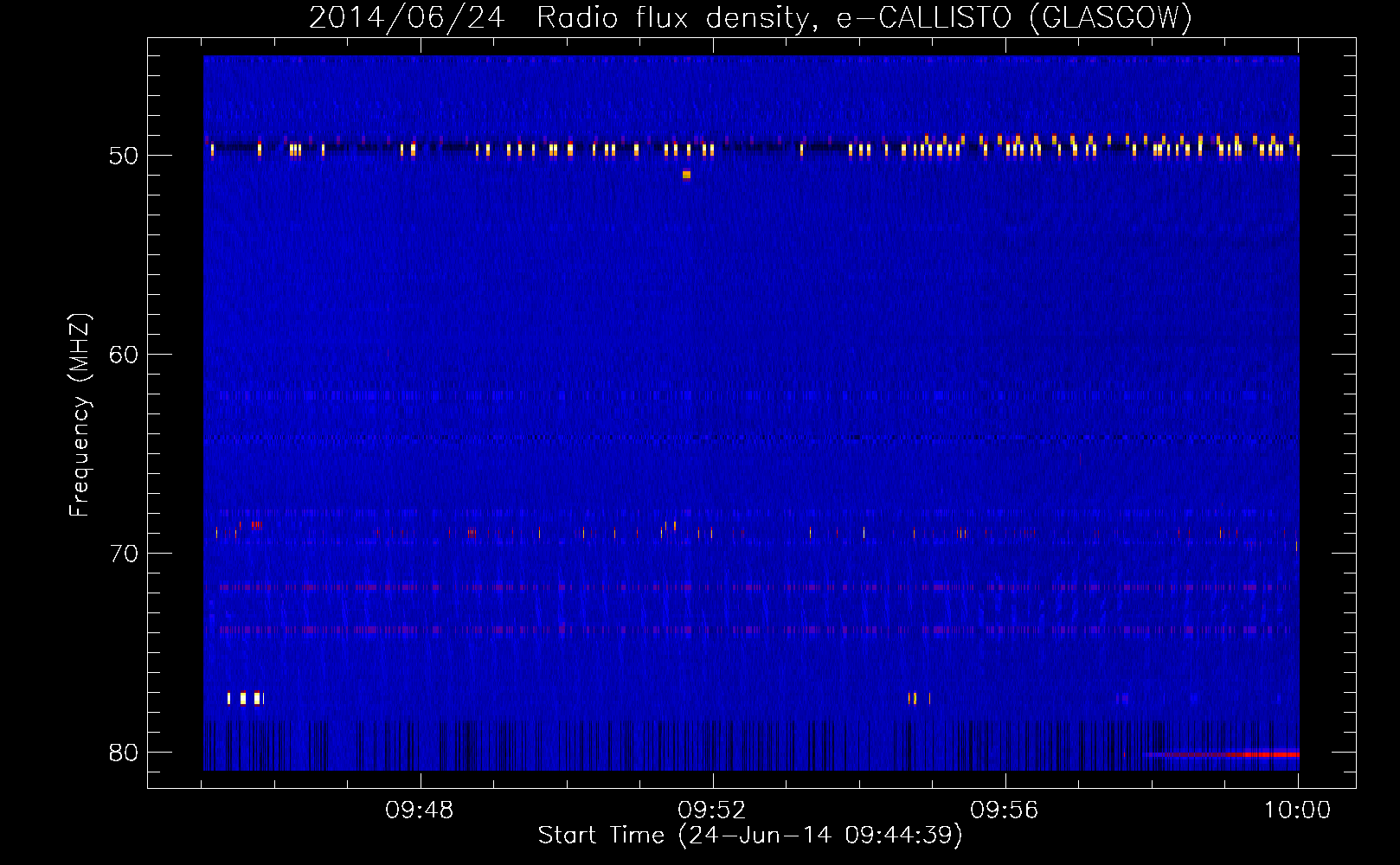Click the plot title mentioning e-CALLISTO (GLASGOW)
The image size is (1400, 865).
point(750,17)
